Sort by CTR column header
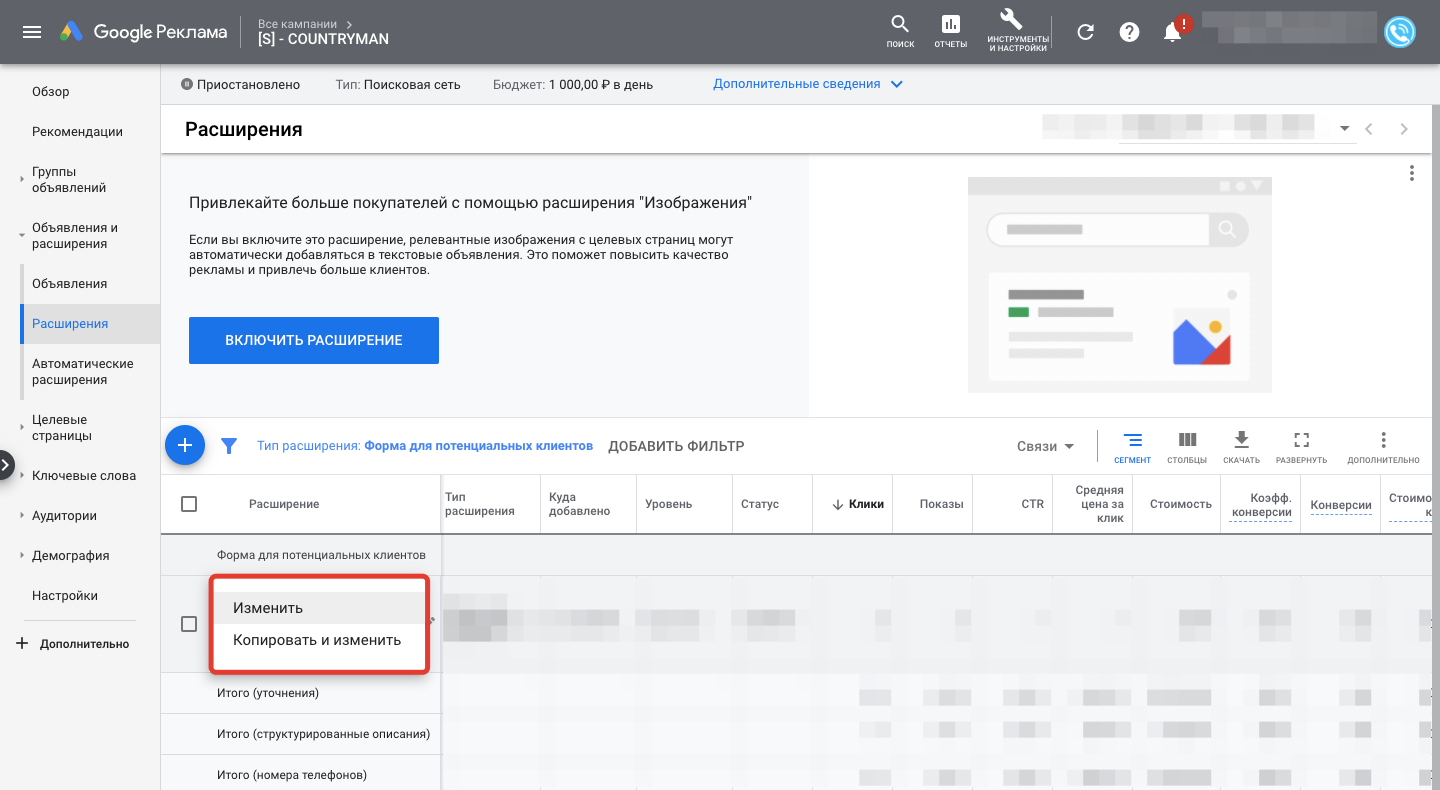The width and height of the screenshot is (1440, 790). pos(1032,504)
